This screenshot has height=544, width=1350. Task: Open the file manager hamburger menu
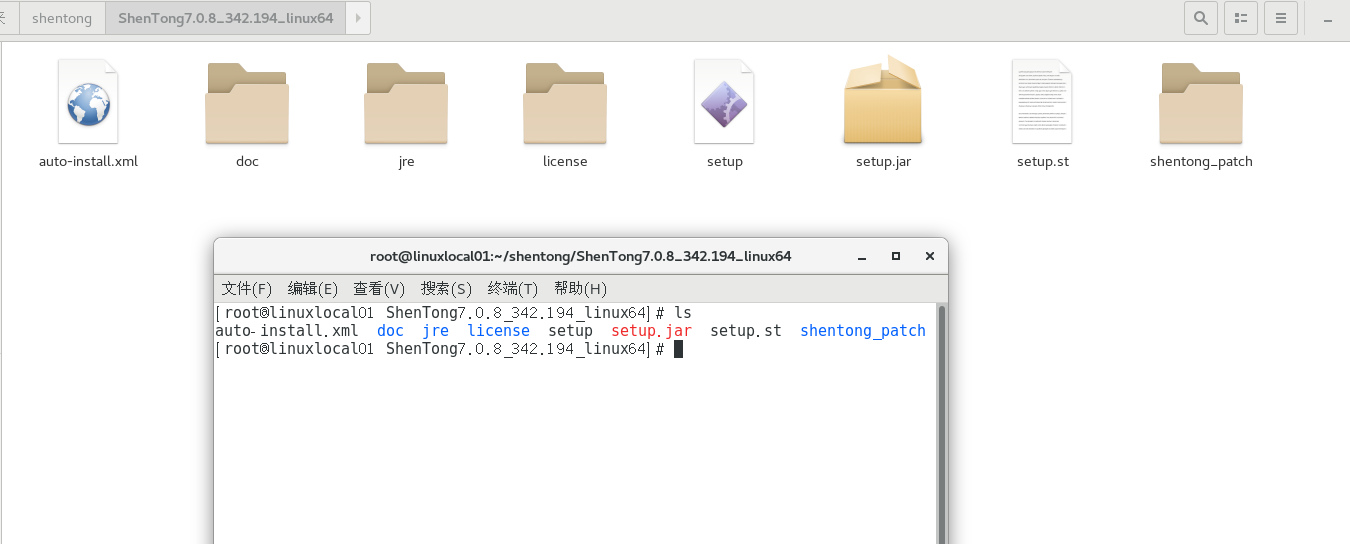pyautogui.click(x=1281, y=17)
